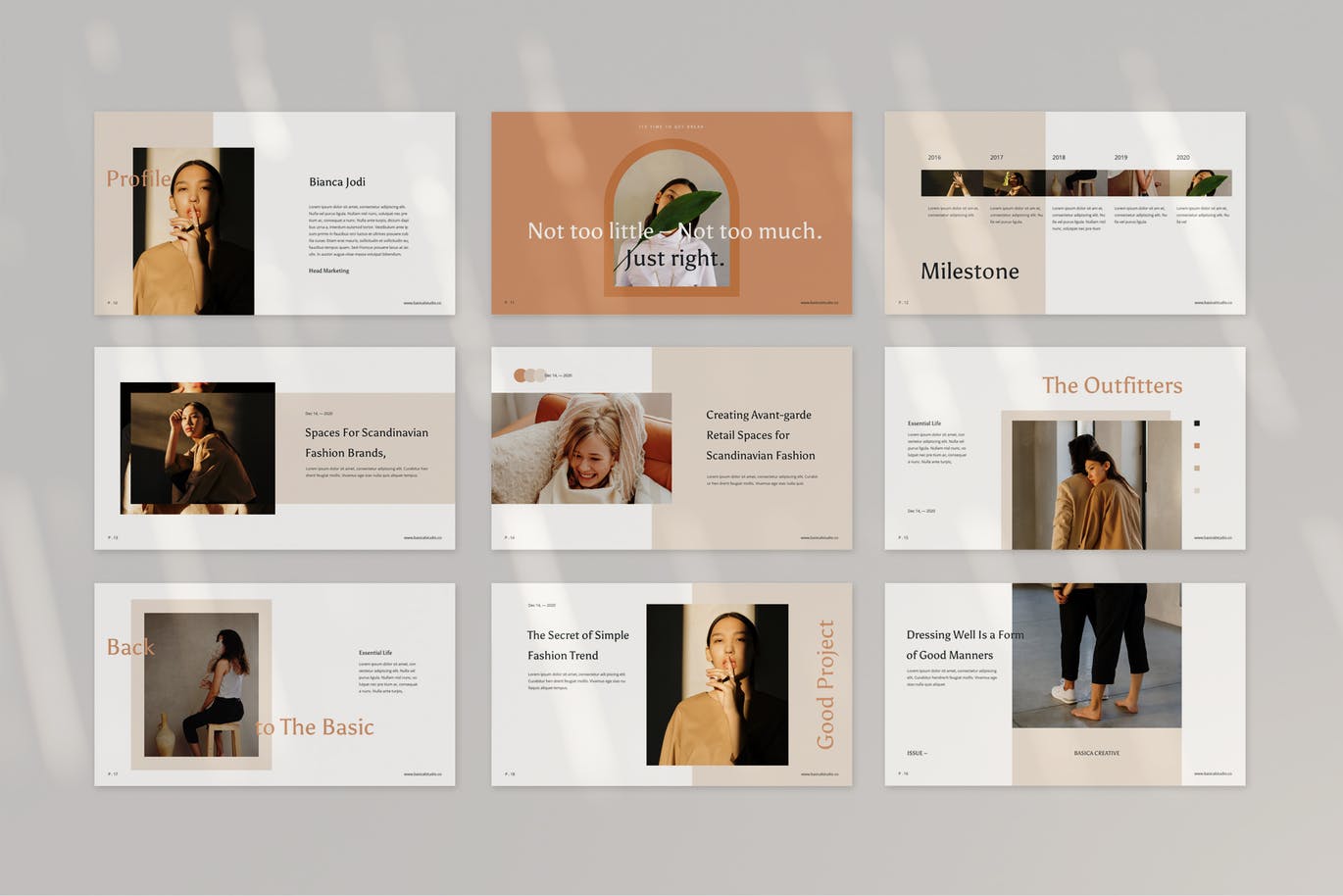Screen dimensions: 1343x896
Task: Click the 'BASICA CREATIVE' label on last slide
Action: pyautogui.click(x=1096, y=753)
